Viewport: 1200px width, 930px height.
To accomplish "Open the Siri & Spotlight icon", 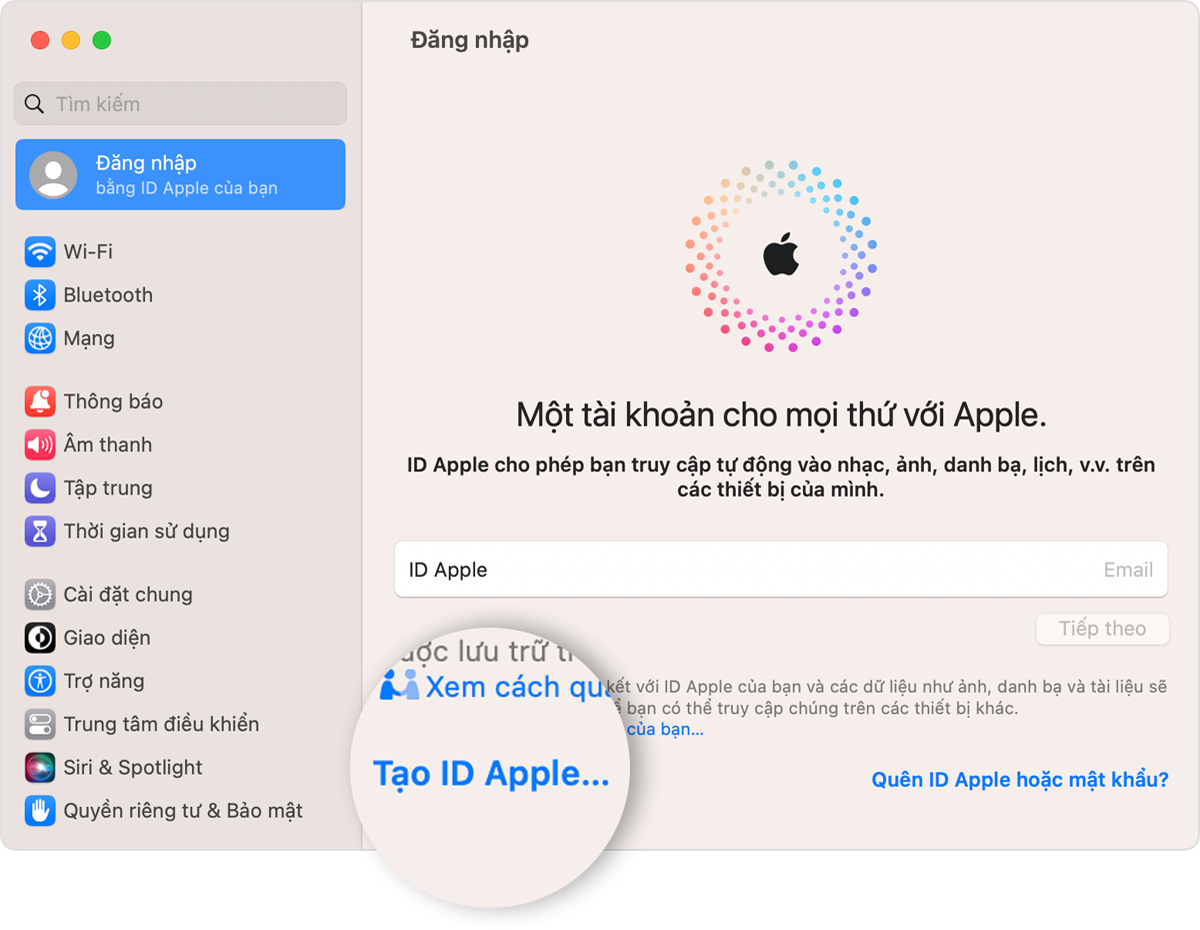I will coord(39,767).
